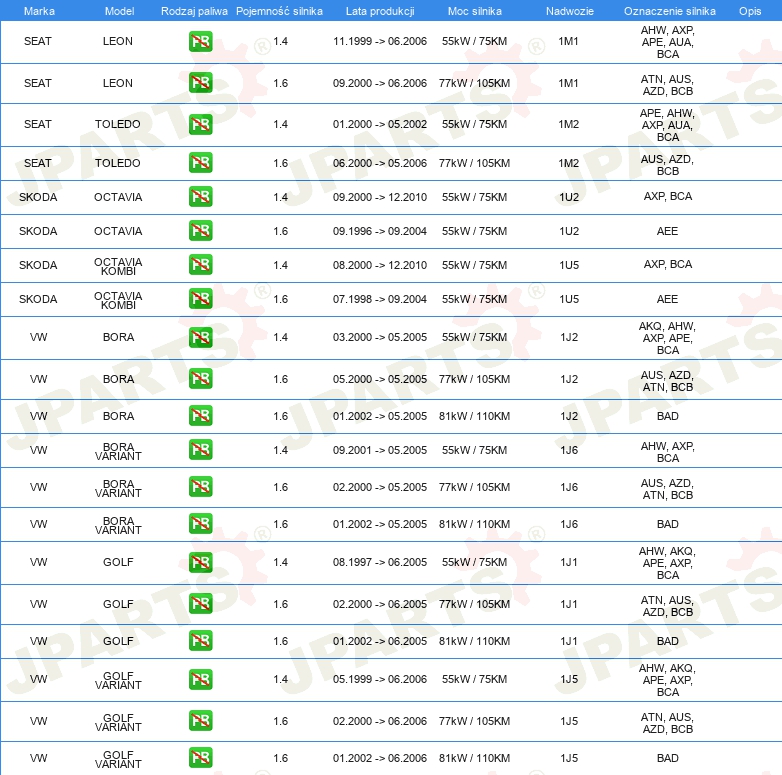Select the Oznaczenie silnika column header
The image size is (782, 775).
(670, 11)
